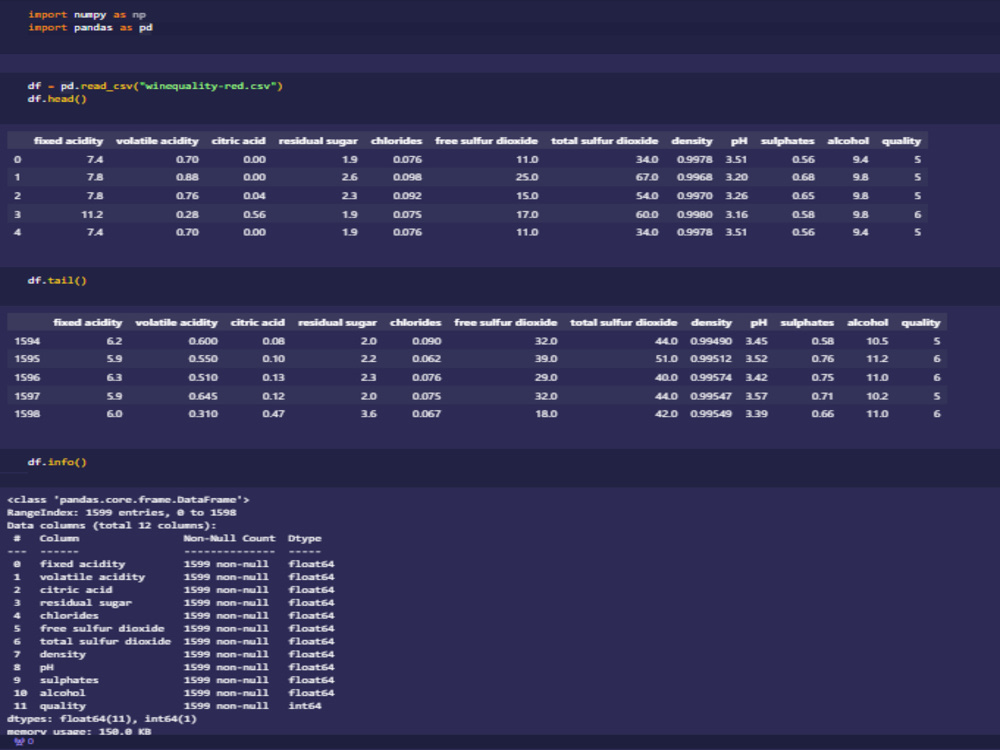The height and width of the screenshot is (750, 1000).
Task: Select row index "1598" in tail table
Action: [x=27, y=414]
